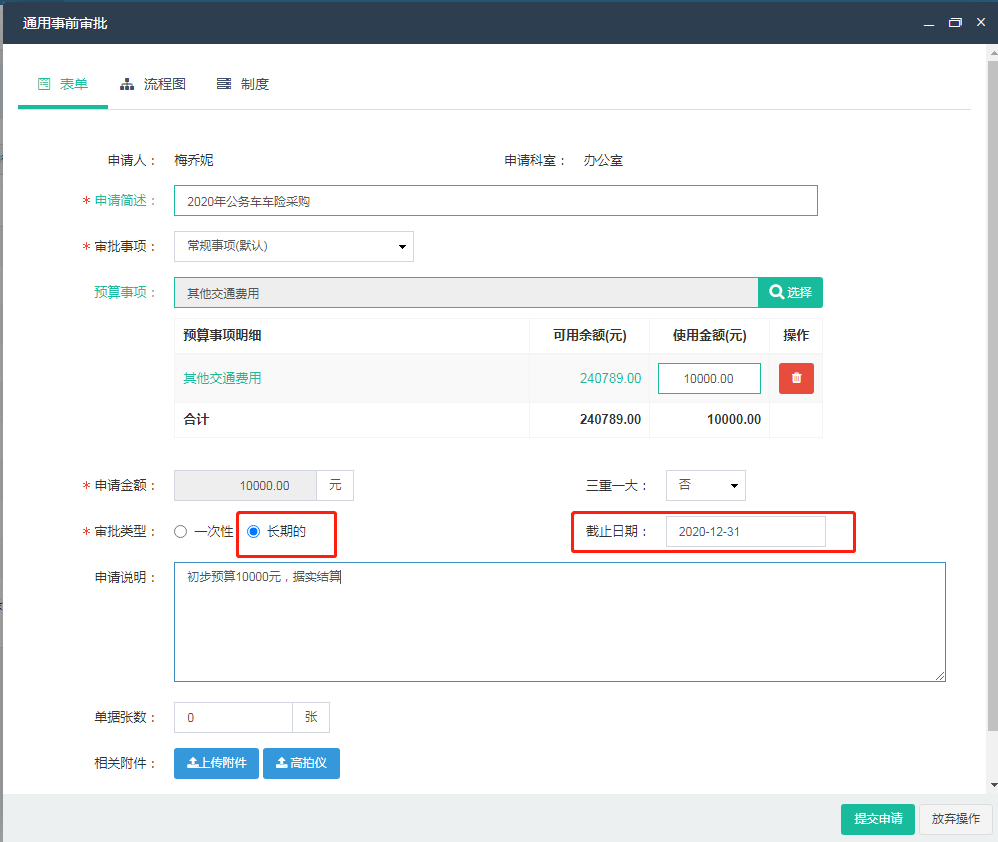Click the 截止日期 date field
The height and width of the screenshot is (842, 998).
pyautogui.click(x=745, y=531)
